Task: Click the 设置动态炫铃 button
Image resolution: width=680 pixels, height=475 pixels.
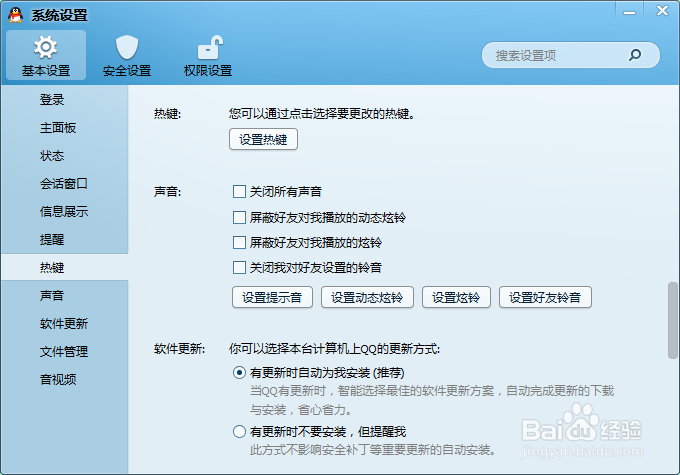Action: pos(367,297)
